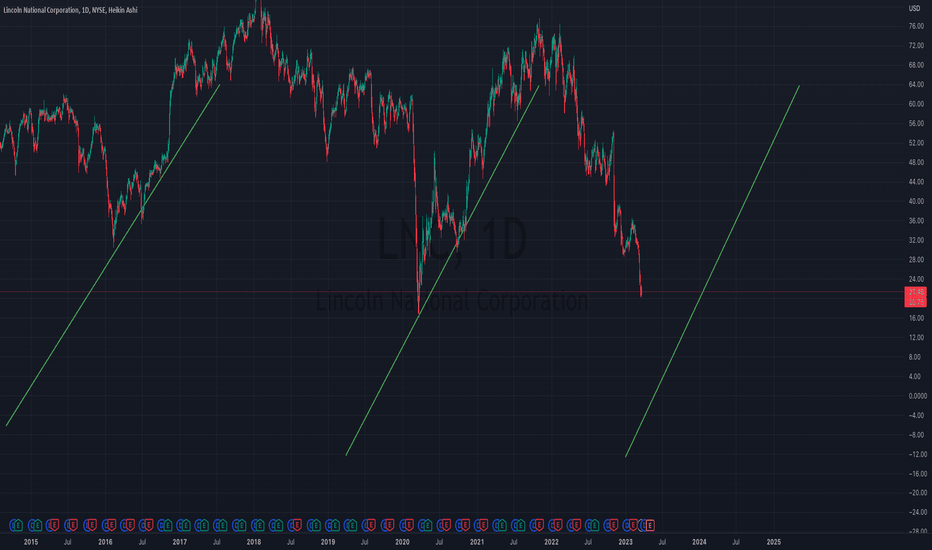Open the earnings marker above the 2015 label
Screen dimensions: 932x550
(37, 525)
